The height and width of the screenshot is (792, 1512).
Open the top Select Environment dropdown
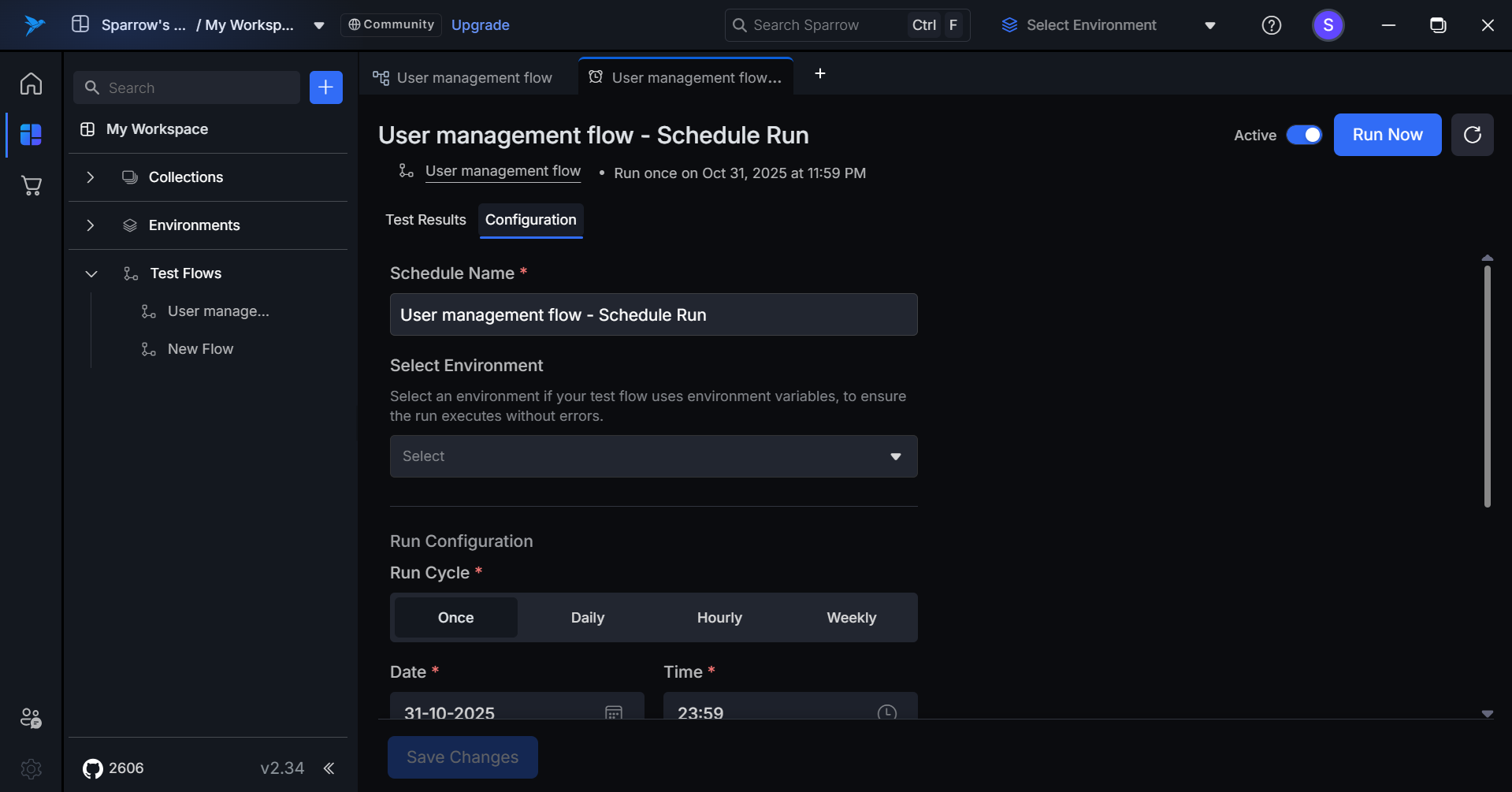(x=1108, y=25)
